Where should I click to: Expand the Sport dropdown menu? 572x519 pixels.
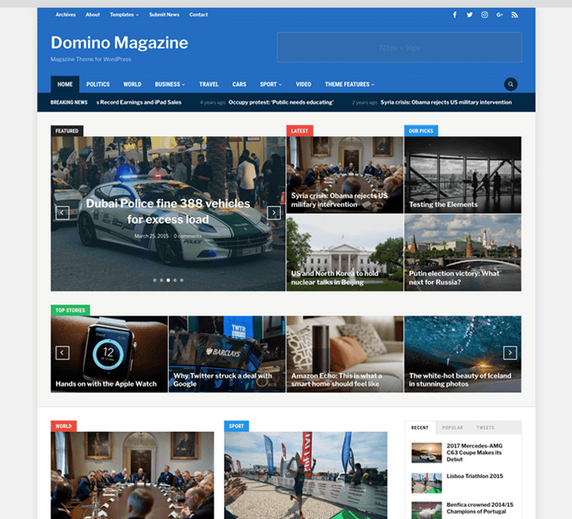271,84
